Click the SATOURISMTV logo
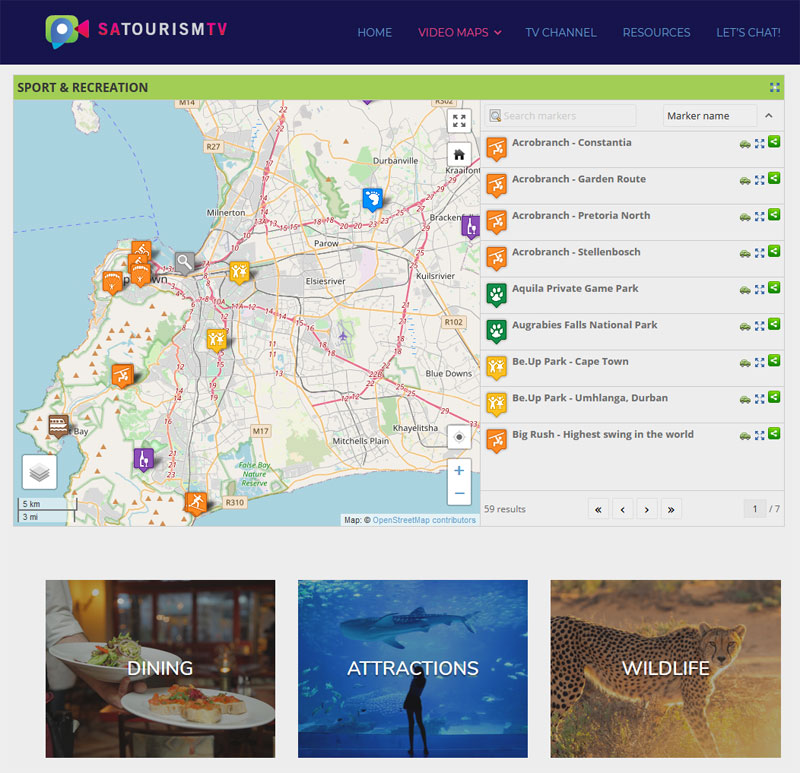Screen dimensions: 800x773 pos(136,31)
